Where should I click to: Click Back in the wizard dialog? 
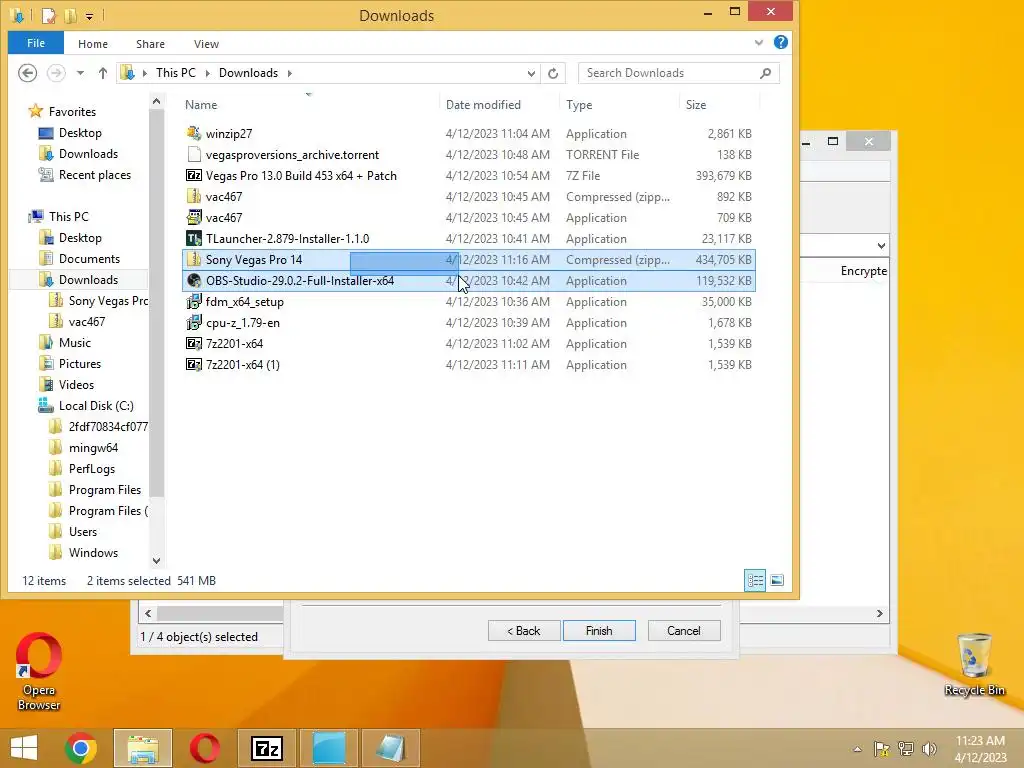coord(524,631)
